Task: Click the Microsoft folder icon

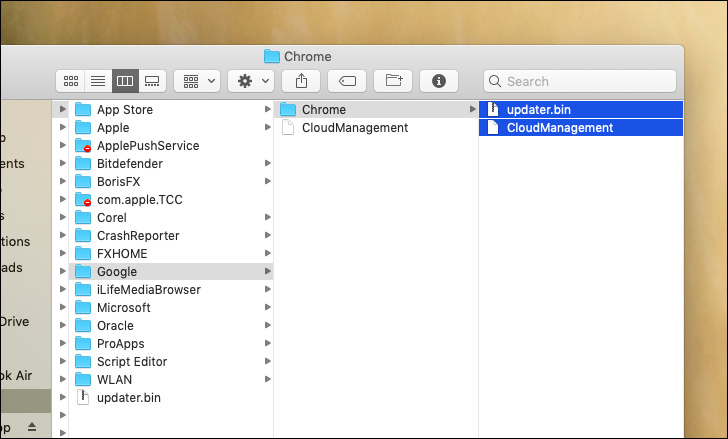Action: [83, 308]
